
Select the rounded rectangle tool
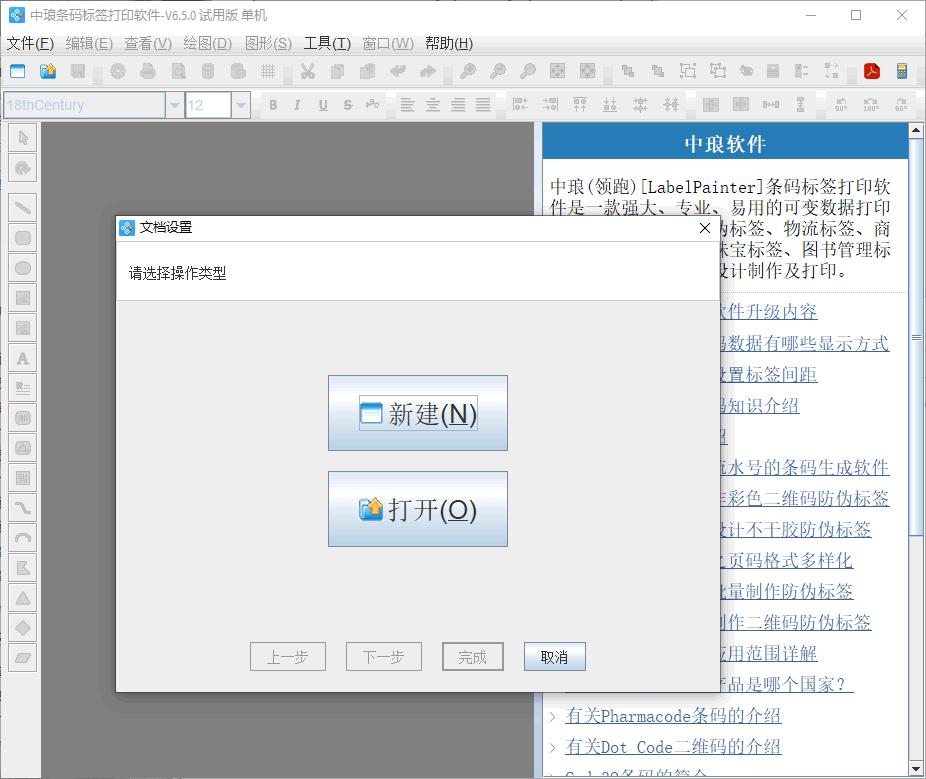click(23, 238)
